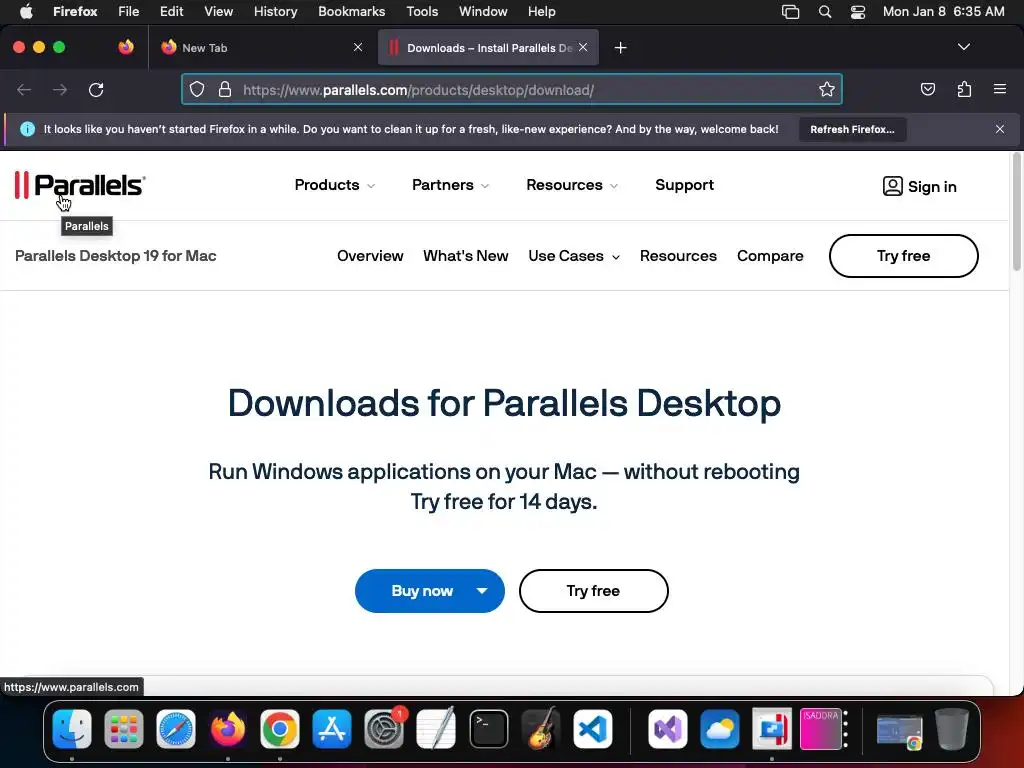The image size is (1024, 768).
Task: Click the forward navigation arrow
Action: point(60,89)
